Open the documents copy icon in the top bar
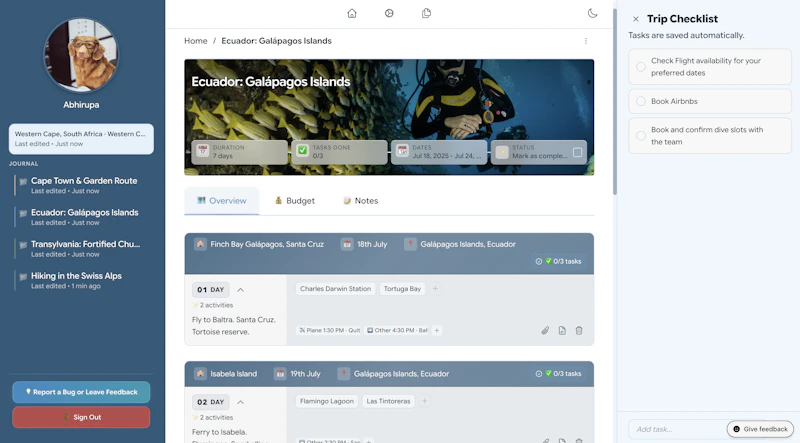This screenshot has height=443, width=800. pyautogui.click(x=427, y=13)
